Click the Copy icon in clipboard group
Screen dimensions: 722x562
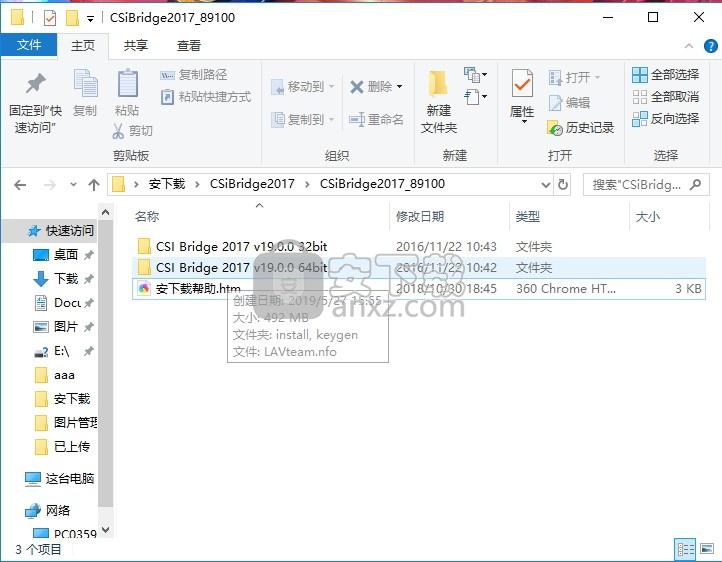point(86,83)
